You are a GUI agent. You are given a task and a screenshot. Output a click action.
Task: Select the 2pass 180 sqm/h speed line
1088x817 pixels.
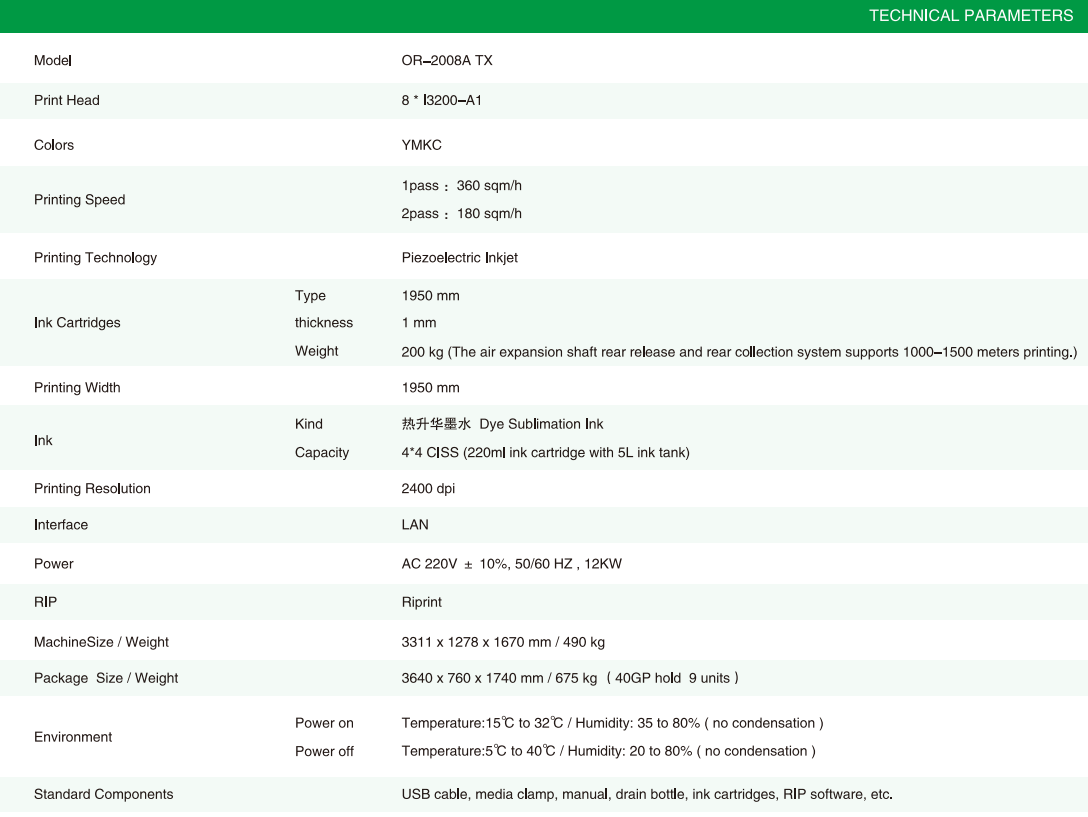461,214
